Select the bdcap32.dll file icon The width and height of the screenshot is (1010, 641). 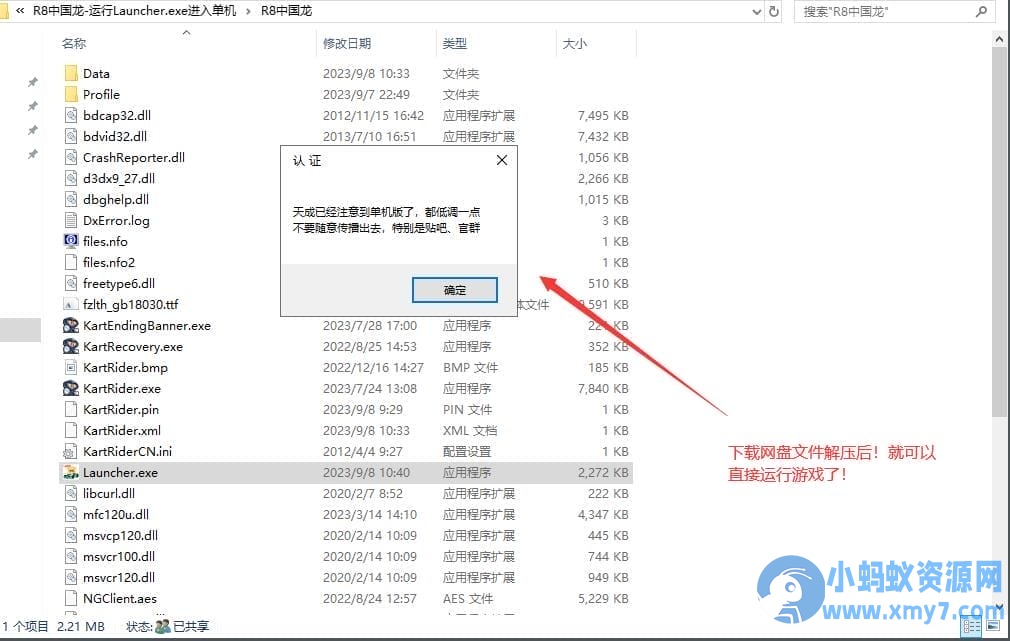[71, 115]
